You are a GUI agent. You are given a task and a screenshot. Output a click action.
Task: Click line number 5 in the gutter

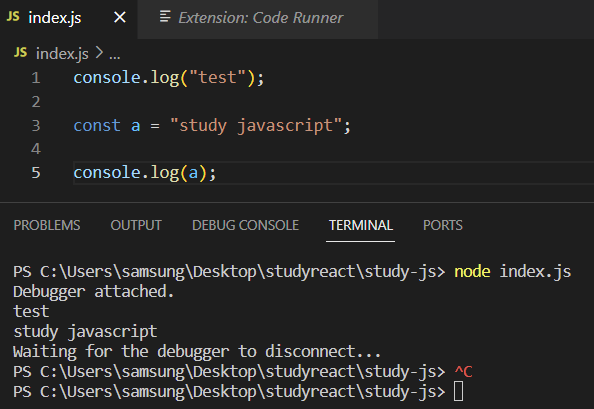tap(36, 173)
